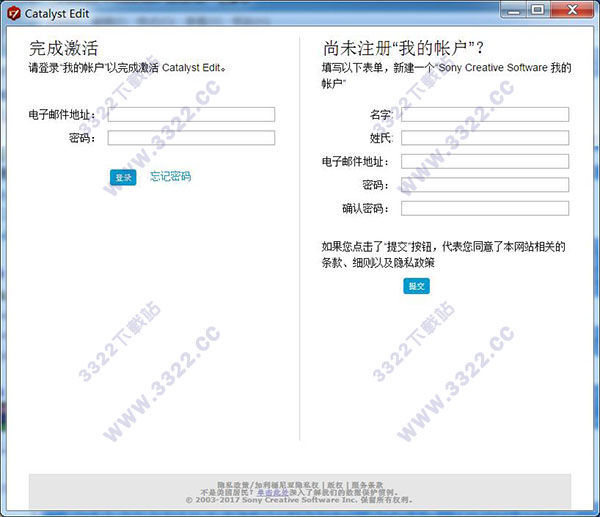Open the 单击此处 footer link
This screenshot has height=517, width=600.
coord(272,493)
